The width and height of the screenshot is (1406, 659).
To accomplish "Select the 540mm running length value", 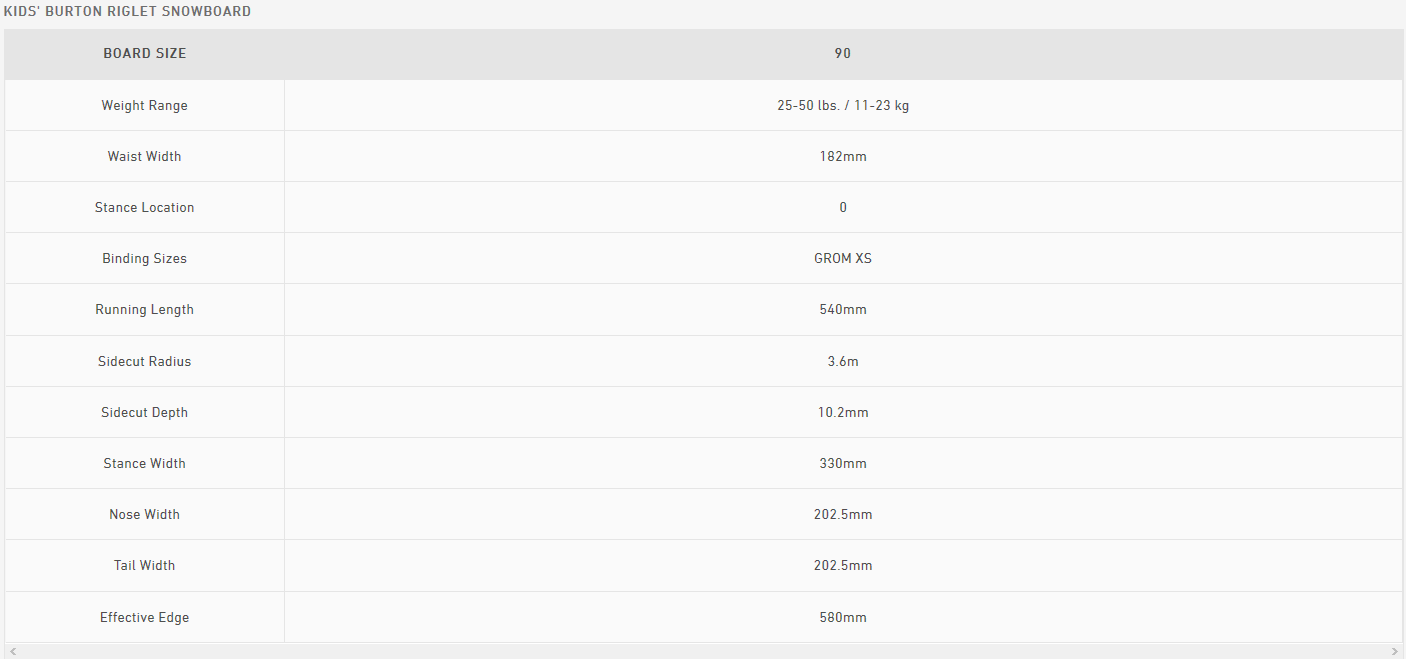I will (x=842, y=310).
